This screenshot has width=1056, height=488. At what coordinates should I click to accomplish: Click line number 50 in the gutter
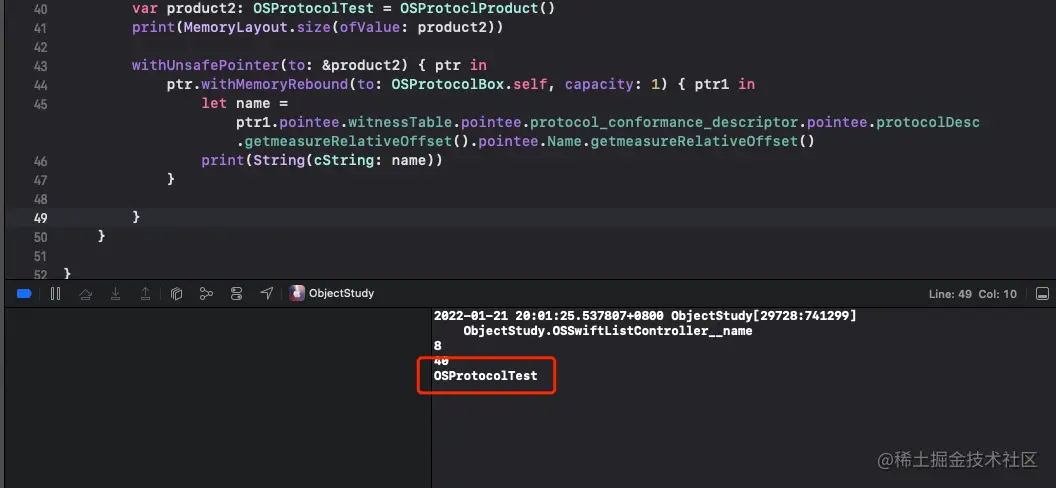point(40,237)
